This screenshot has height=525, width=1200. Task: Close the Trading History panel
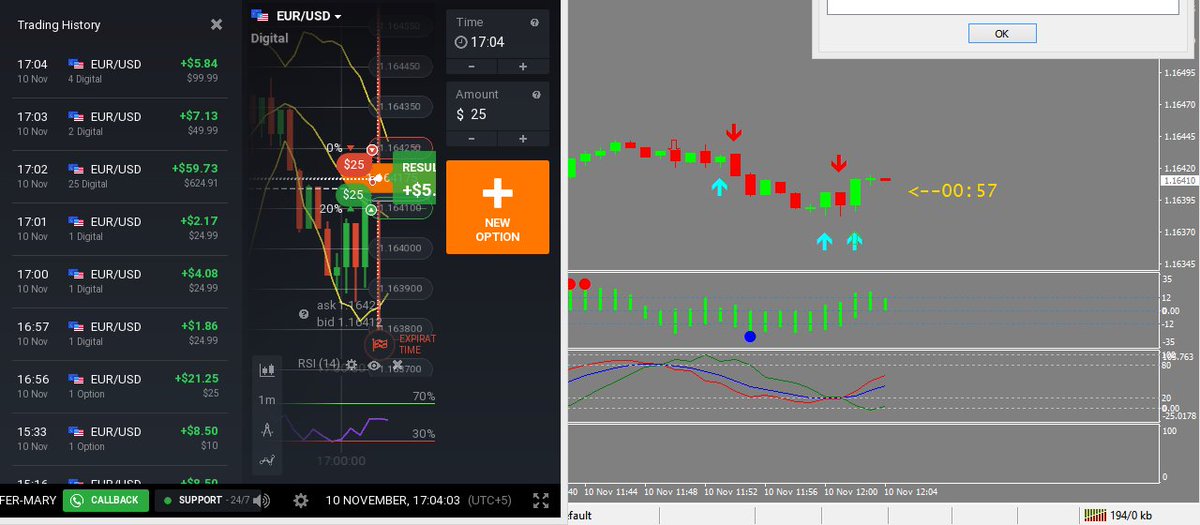point(217,24)
